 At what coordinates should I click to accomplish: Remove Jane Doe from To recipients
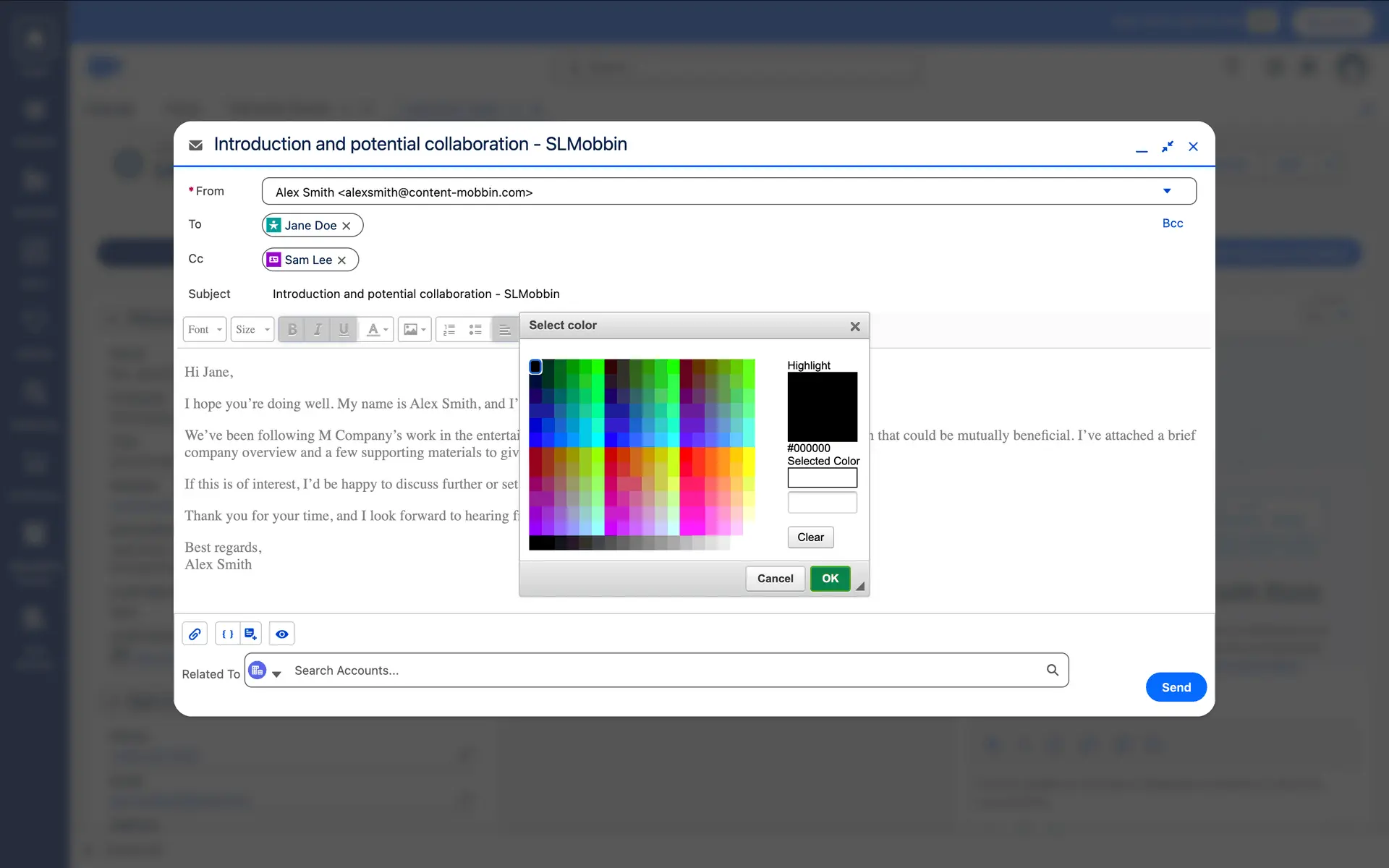pos(347,226)
